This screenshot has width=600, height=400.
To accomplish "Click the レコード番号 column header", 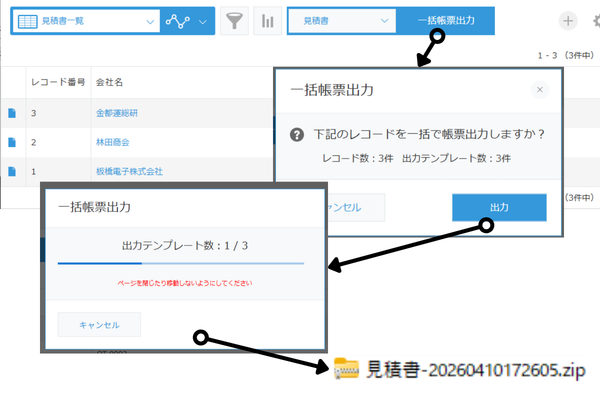I will (56, 80).
